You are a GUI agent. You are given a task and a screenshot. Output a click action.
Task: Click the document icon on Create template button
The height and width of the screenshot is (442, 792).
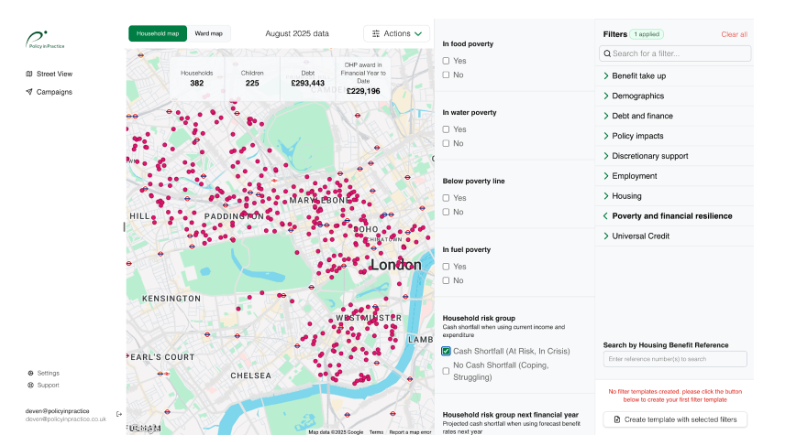(617, 420)
